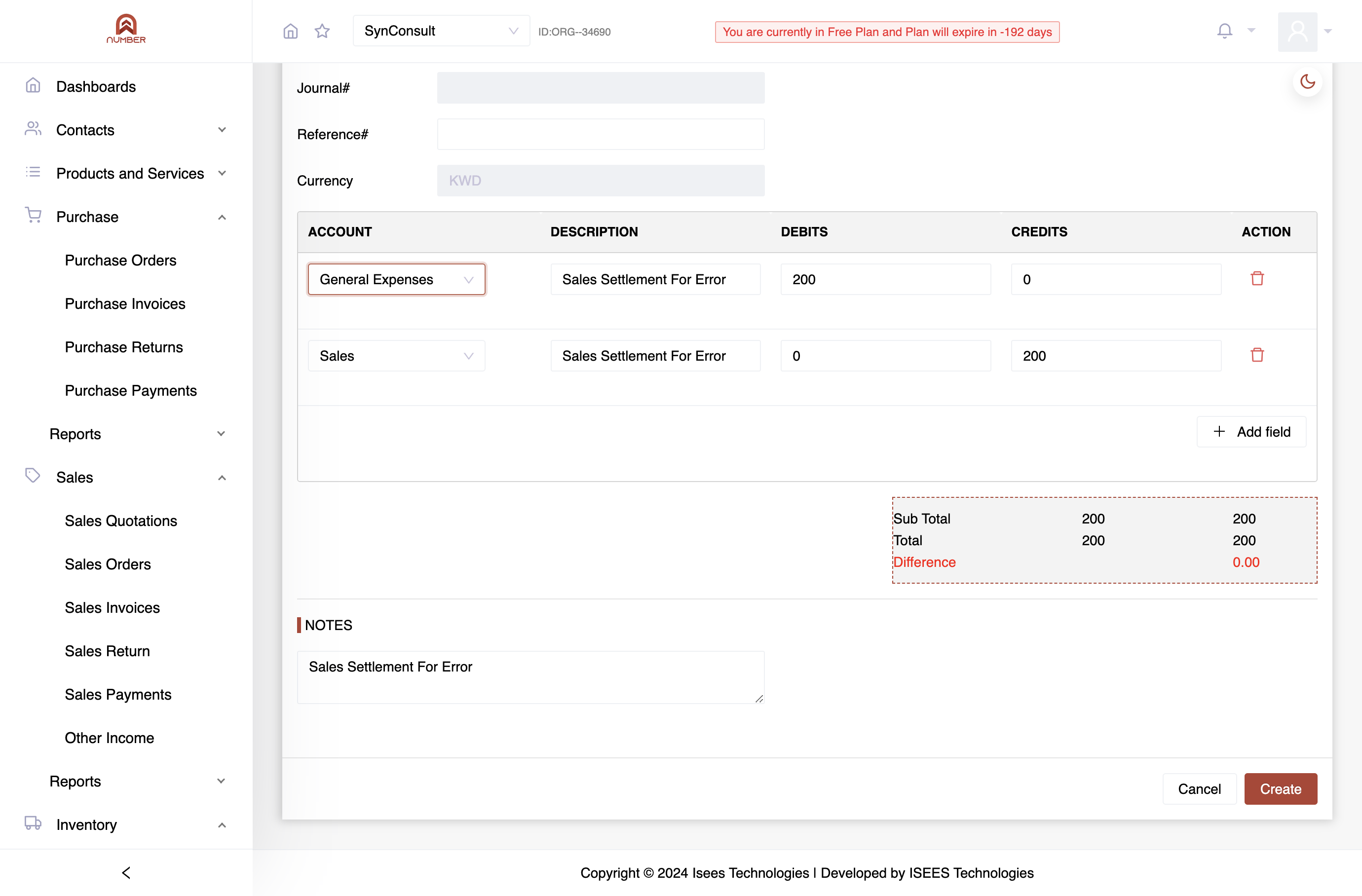Click General Expenses row description field
This screenshot has width=1362, height=896.
pos(655,279)
